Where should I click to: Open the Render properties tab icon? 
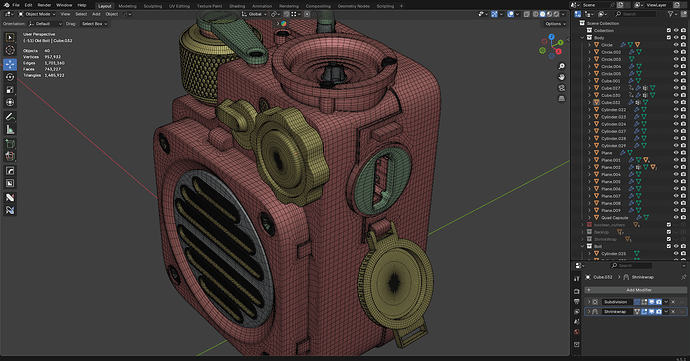pyautogui.click(x=576, y=291)
